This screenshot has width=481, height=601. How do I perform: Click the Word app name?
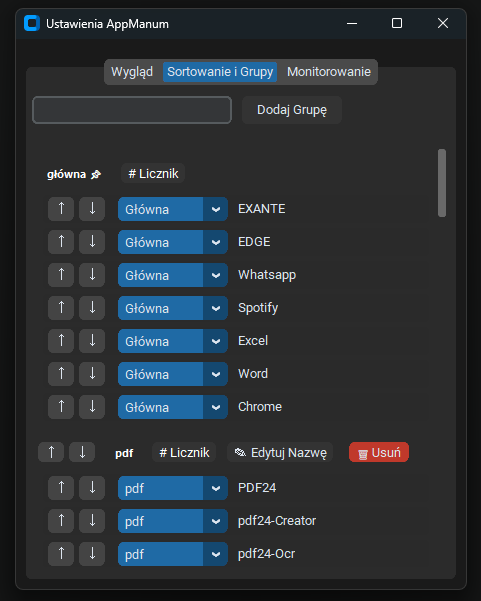pos(253,374)
